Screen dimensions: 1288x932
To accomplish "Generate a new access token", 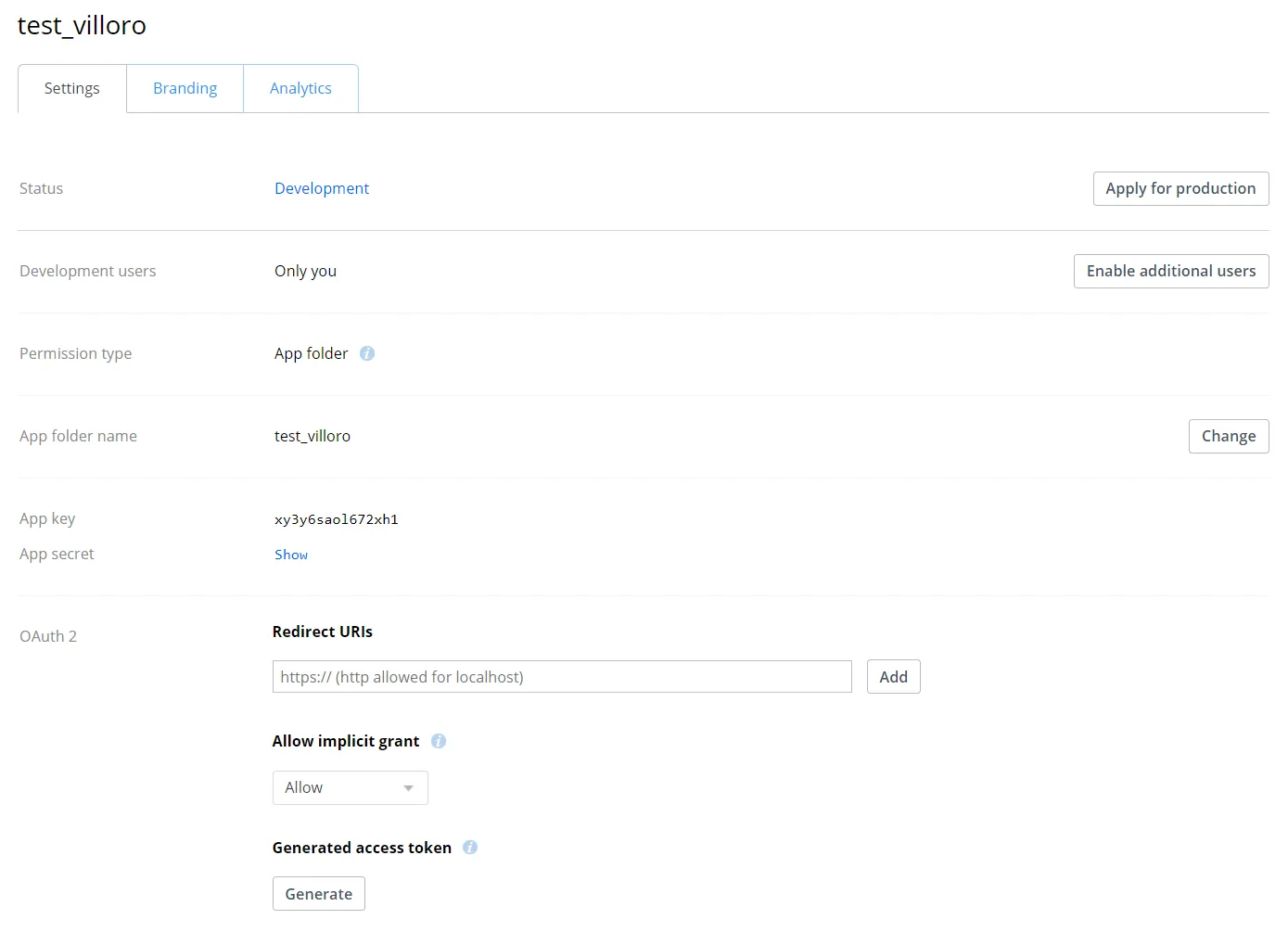I will click(318, 893).
